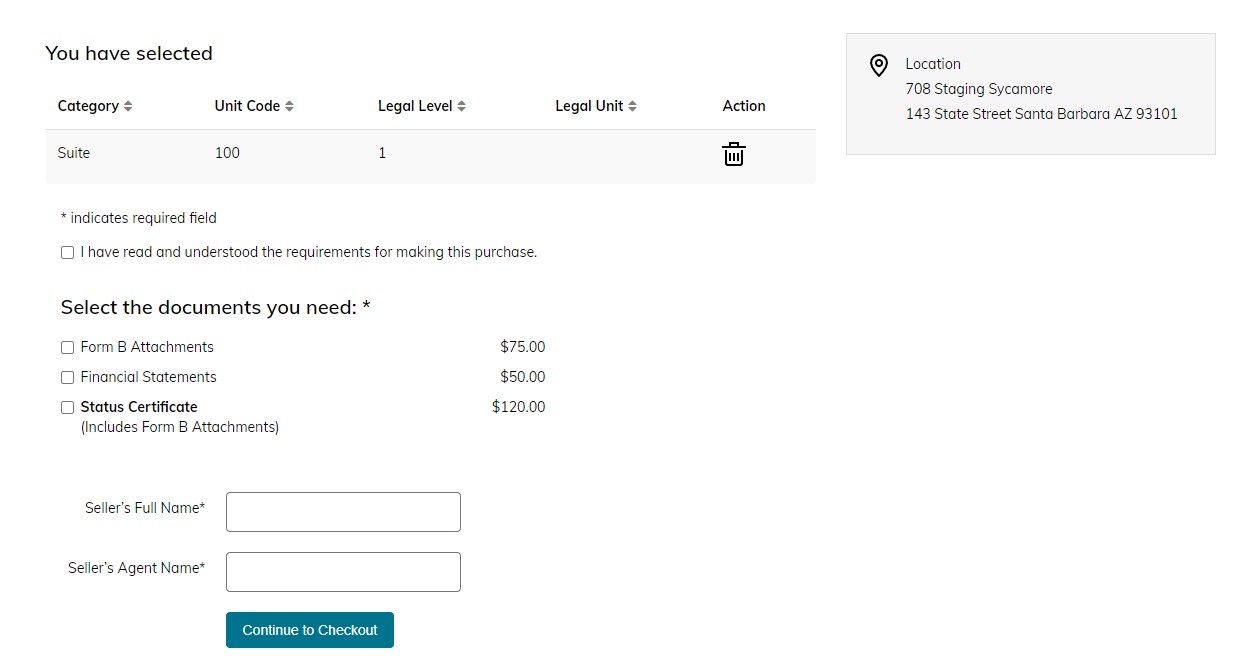The height and width of the screenshot is (670, 1250).
Task: Sort by Legal Level using its sort arrows
Action: point(461,106)
